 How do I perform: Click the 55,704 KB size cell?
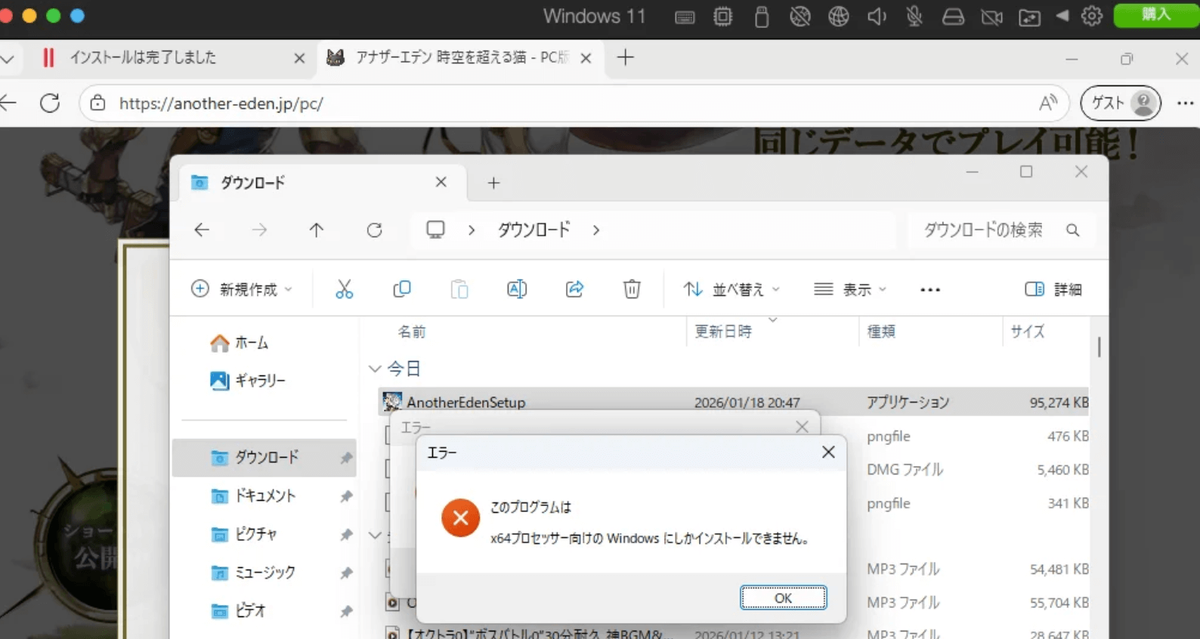1059,603
